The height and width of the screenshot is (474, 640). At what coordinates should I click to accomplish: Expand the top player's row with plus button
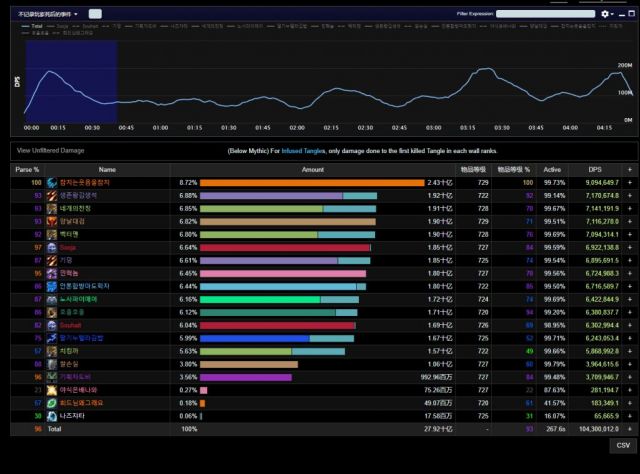click(x=629, y=183)
